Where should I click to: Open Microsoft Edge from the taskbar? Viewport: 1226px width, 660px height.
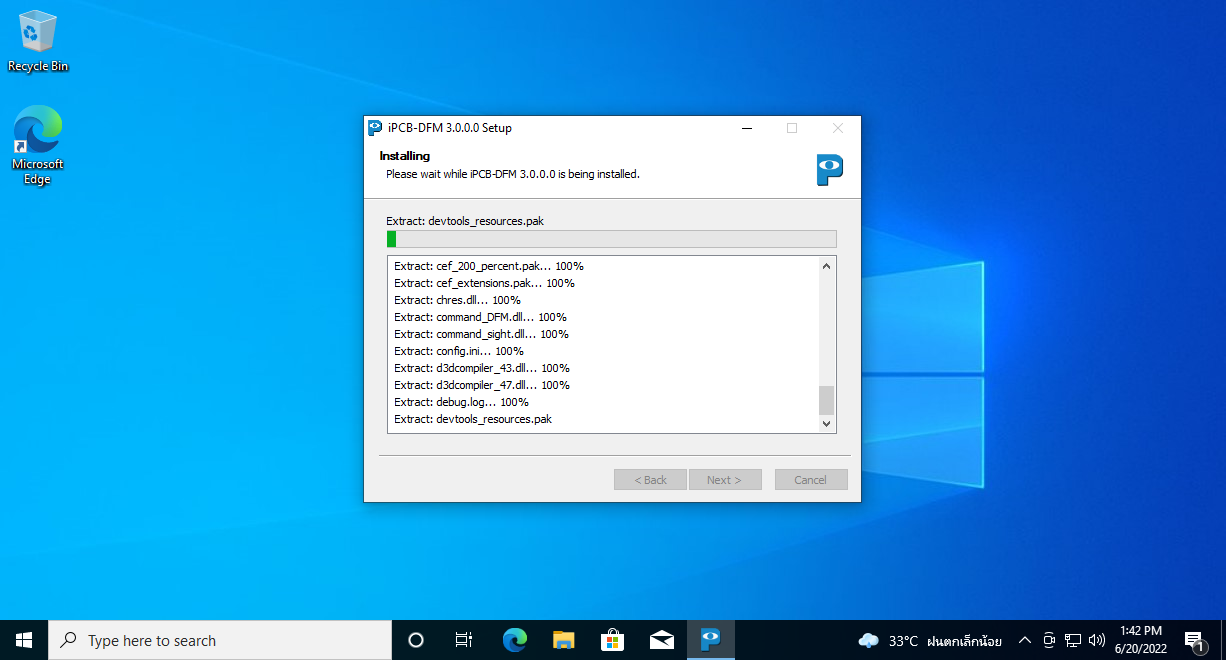click(x=515, y=640)
